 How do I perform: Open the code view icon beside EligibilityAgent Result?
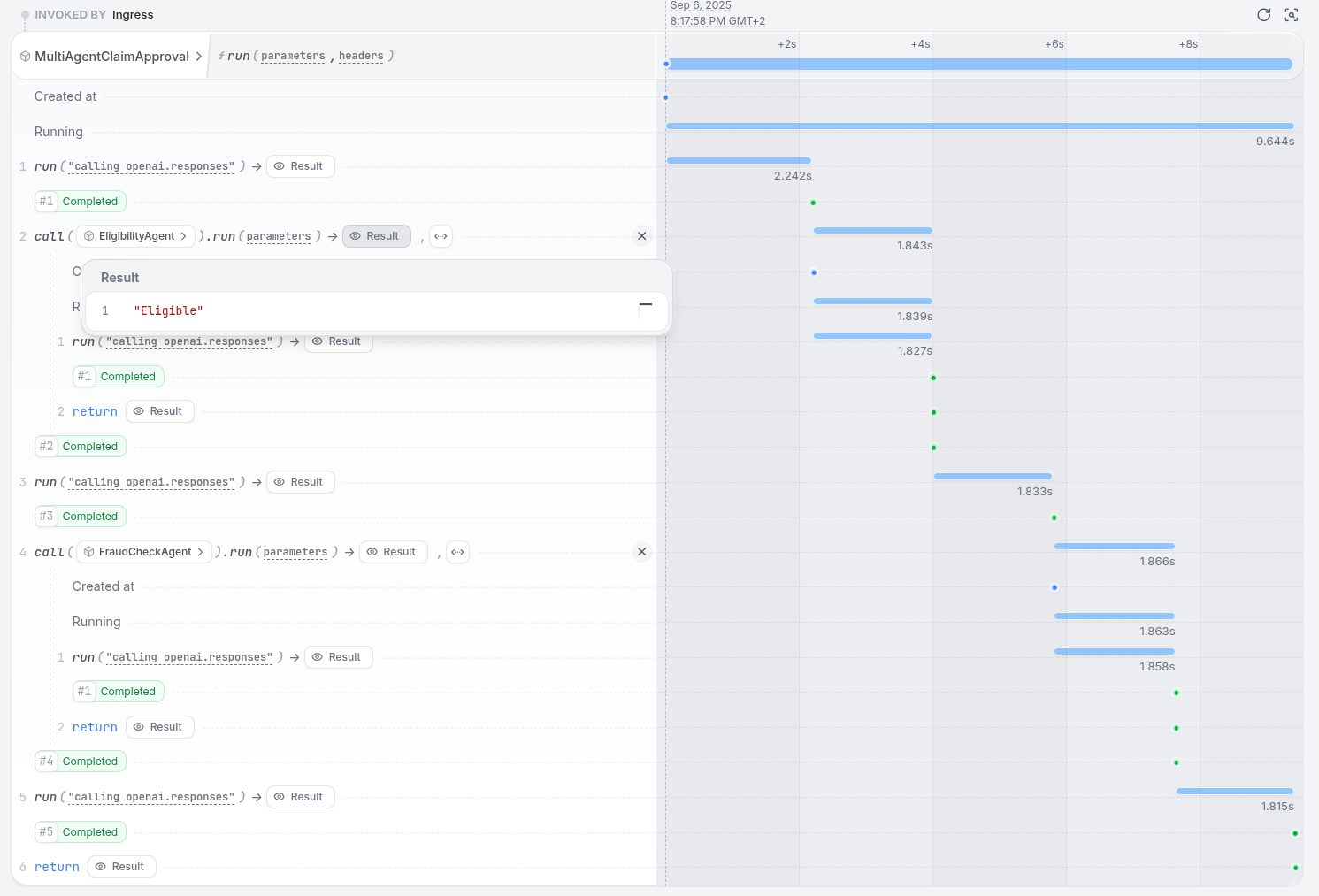(441, 236)
